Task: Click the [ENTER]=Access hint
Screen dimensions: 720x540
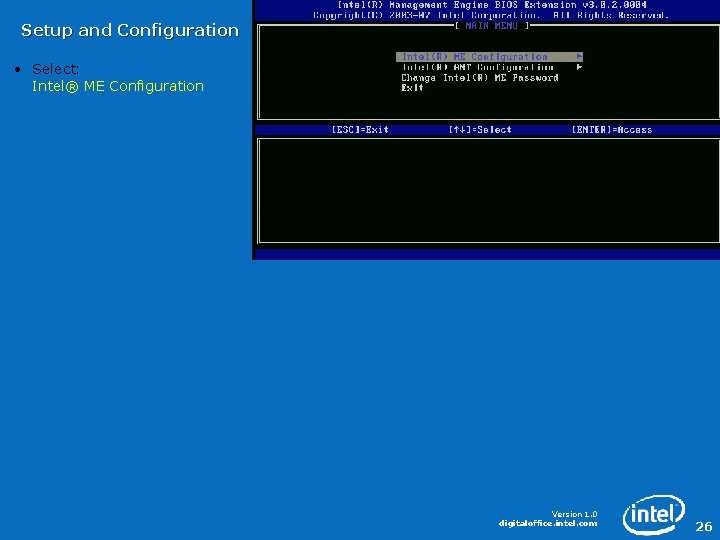Action: coord(612,129)
